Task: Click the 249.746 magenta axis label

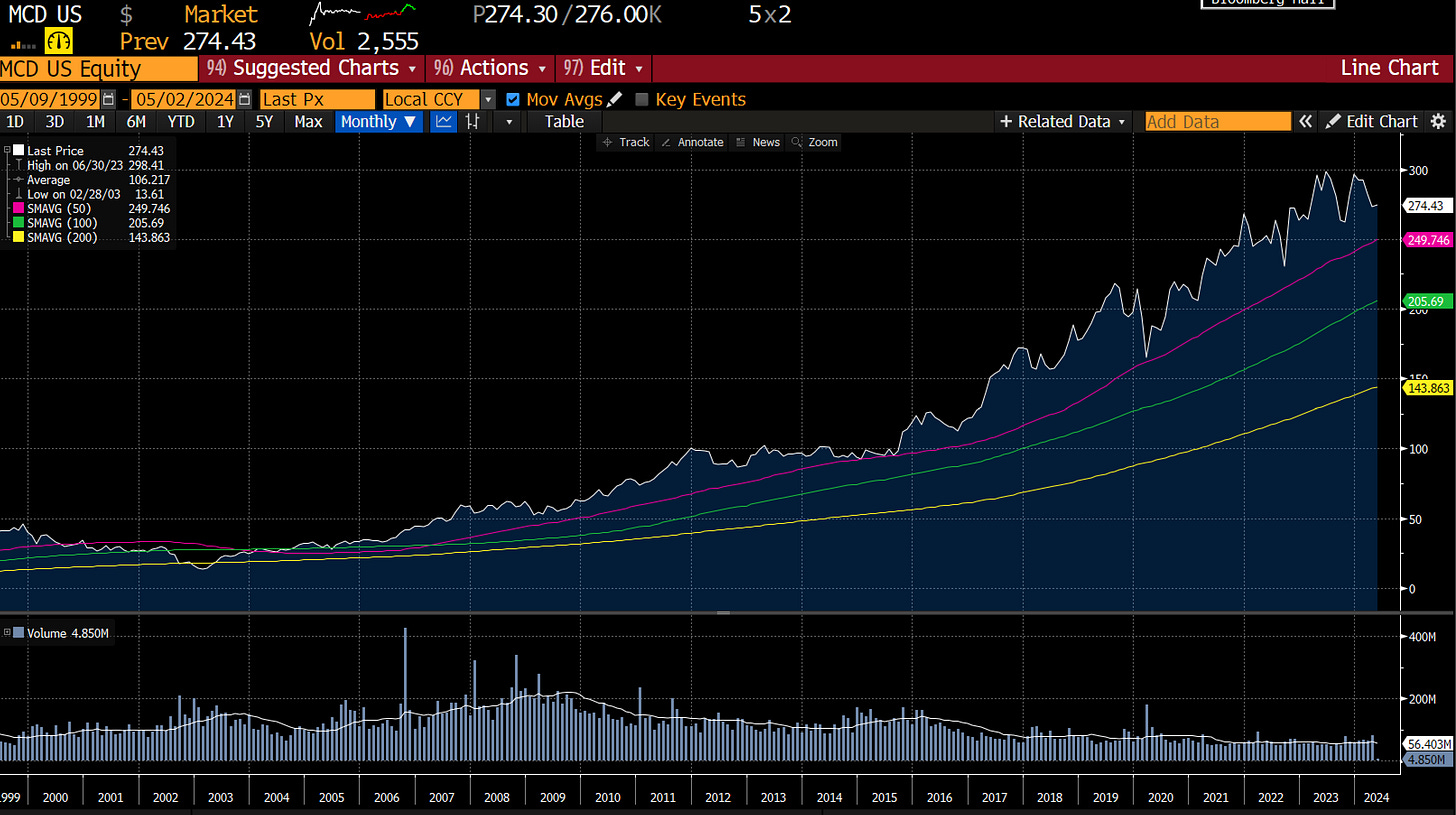Action: [x=1427, y=241]
